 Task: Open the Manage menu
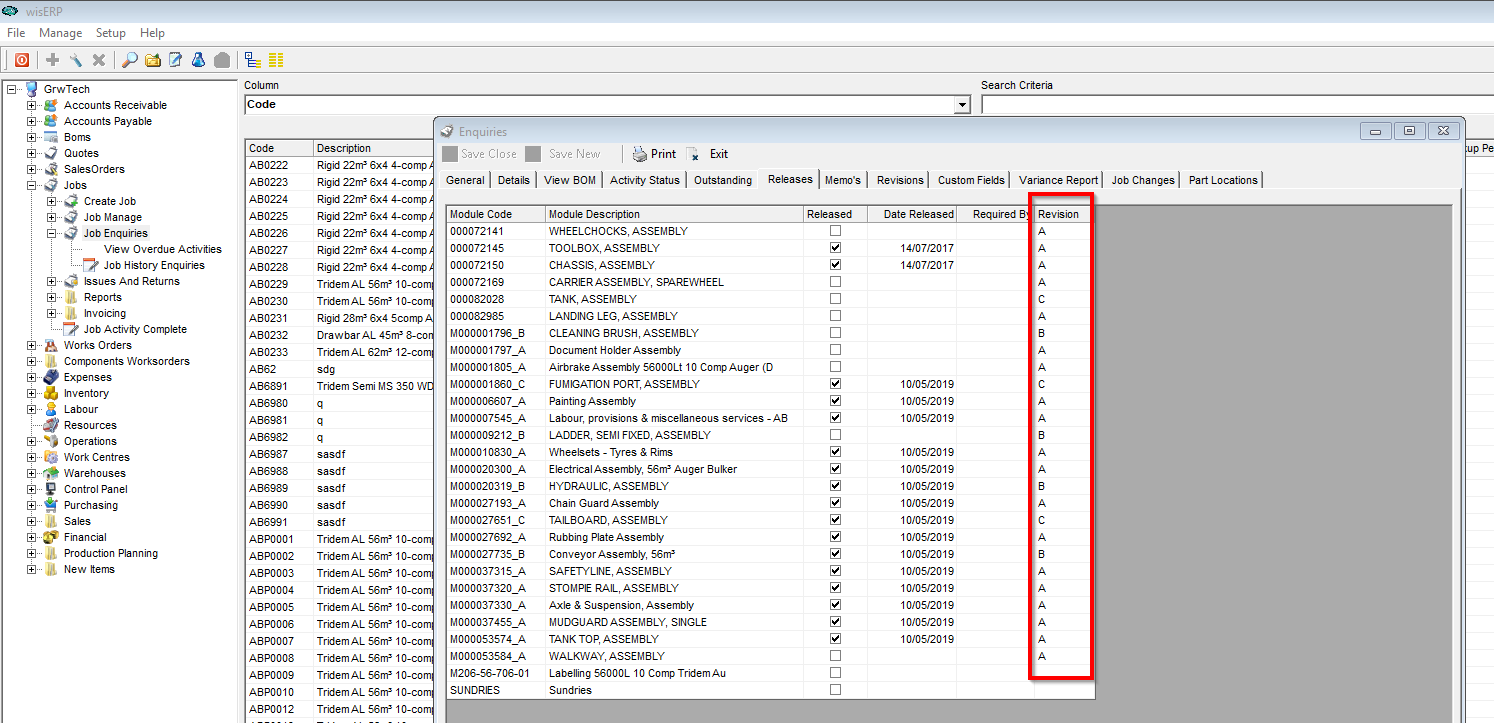(x=60, y=33)
